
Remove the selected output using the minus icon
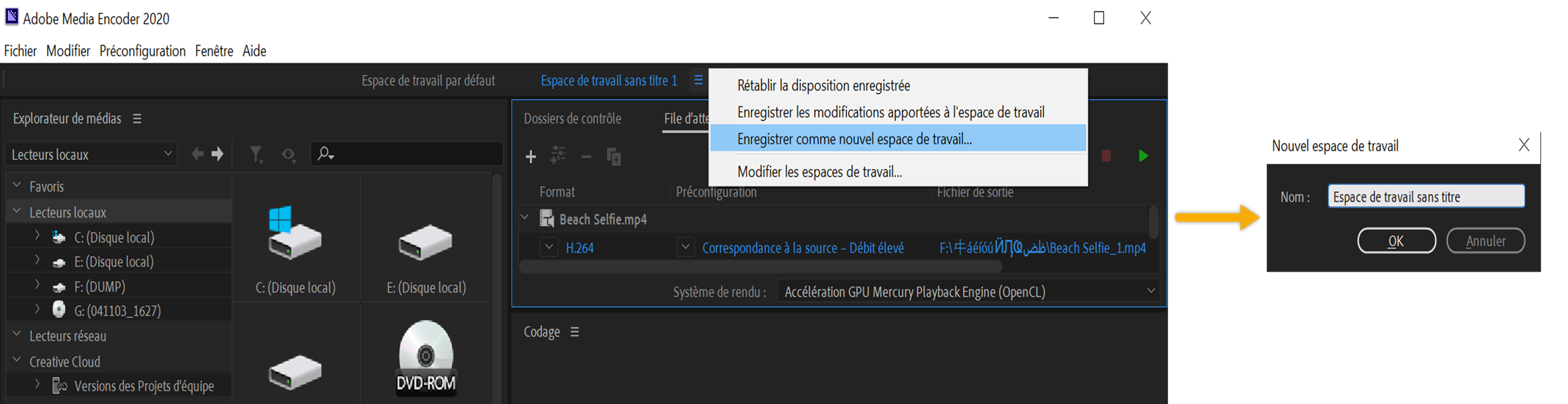coord(586,157)
